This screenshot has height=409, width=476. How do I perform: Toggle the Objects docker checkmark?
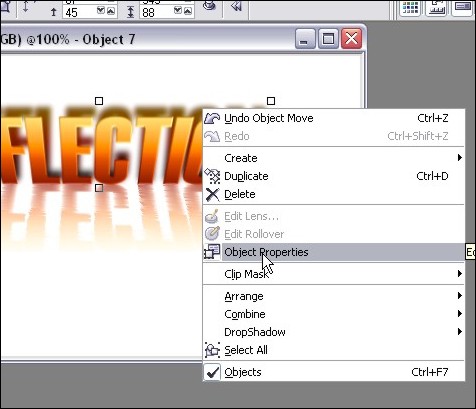(x=212, y=372)
